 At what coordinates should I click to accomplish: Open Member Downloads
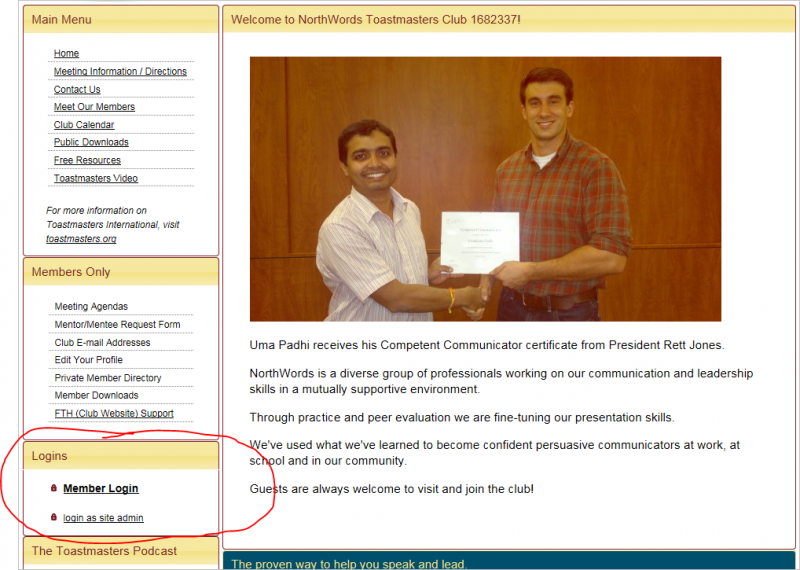pyautogui.click(x=96, y=395)
